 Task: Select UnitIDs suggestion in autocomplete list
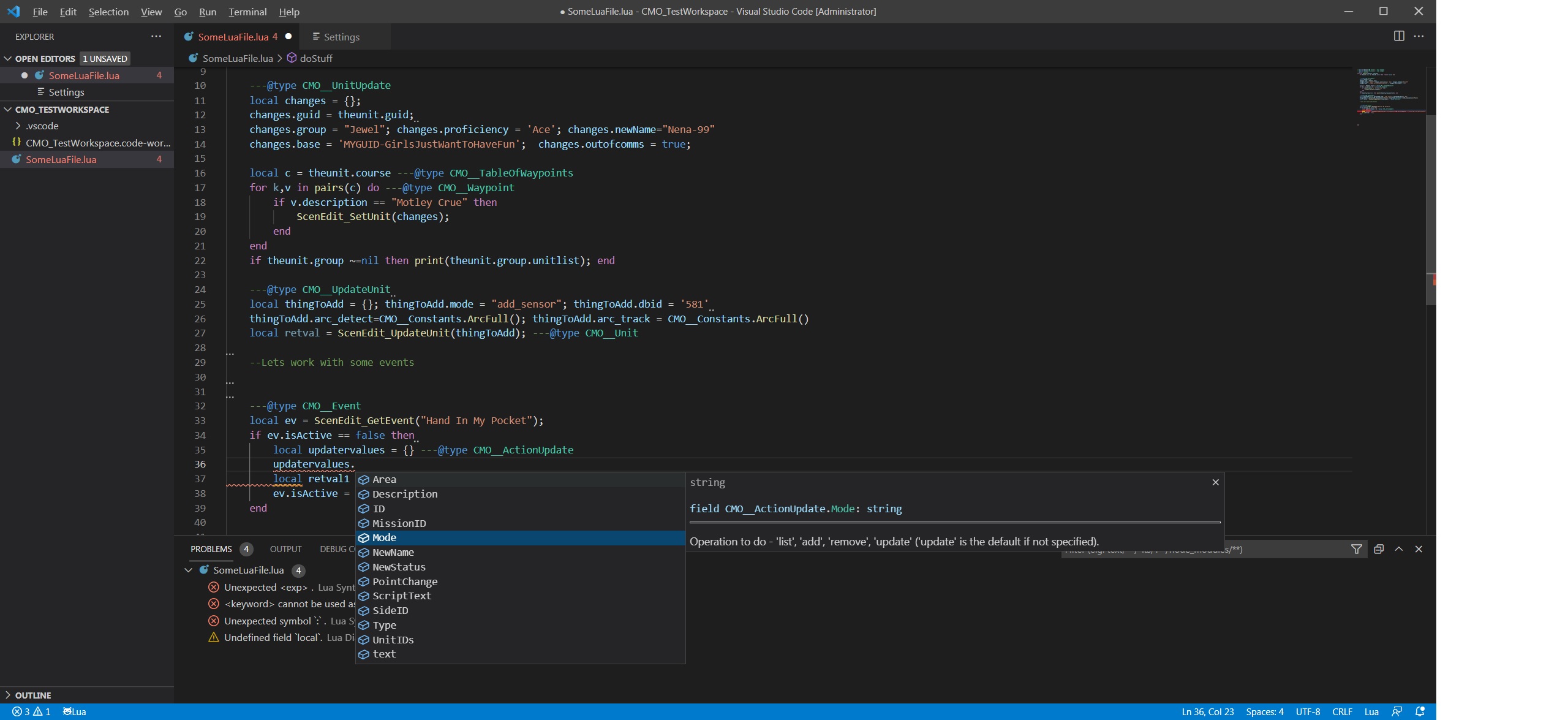point(520,640)
